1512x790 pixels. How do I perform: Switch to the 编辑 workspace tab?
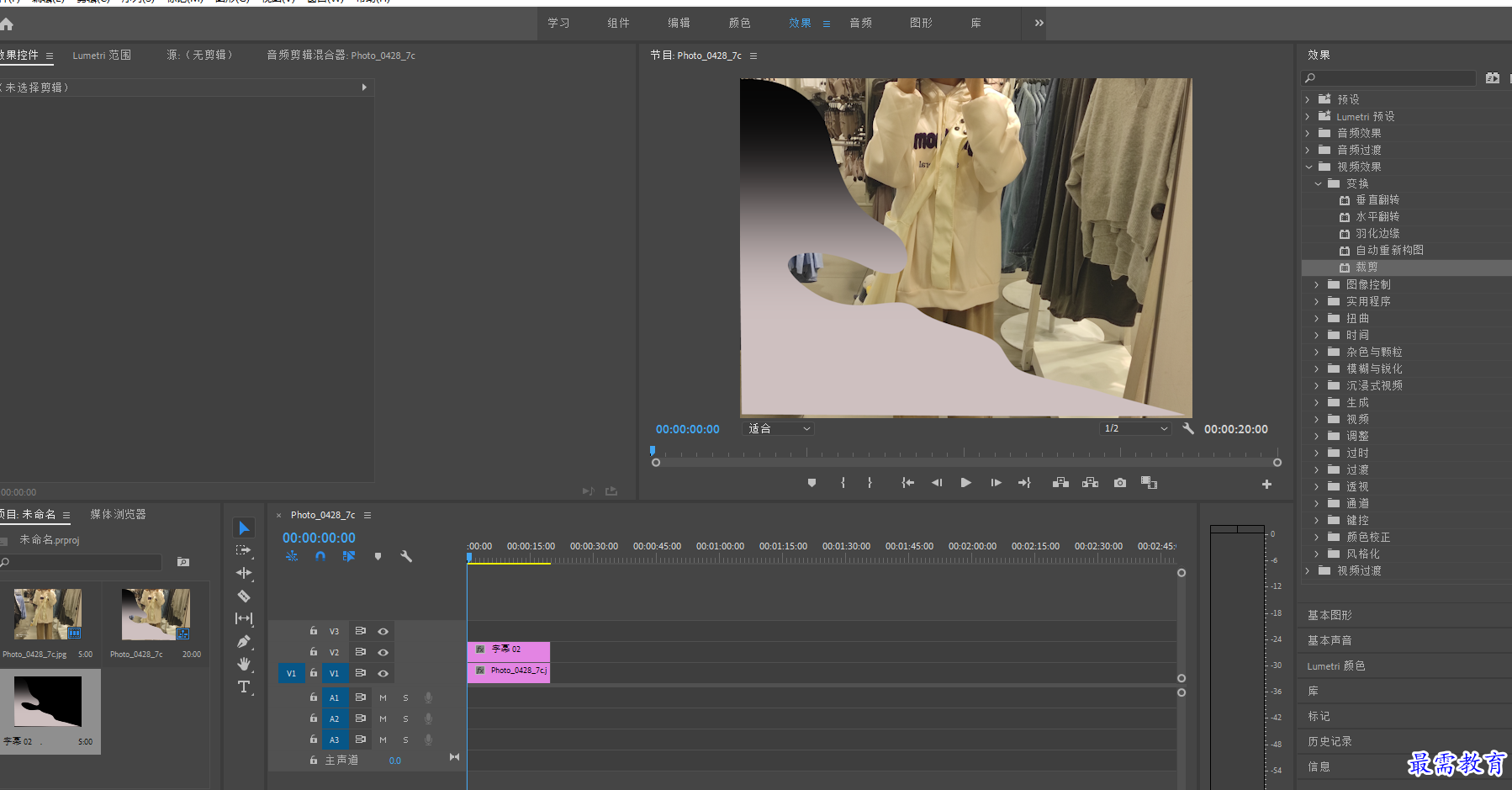click(679, 23)
